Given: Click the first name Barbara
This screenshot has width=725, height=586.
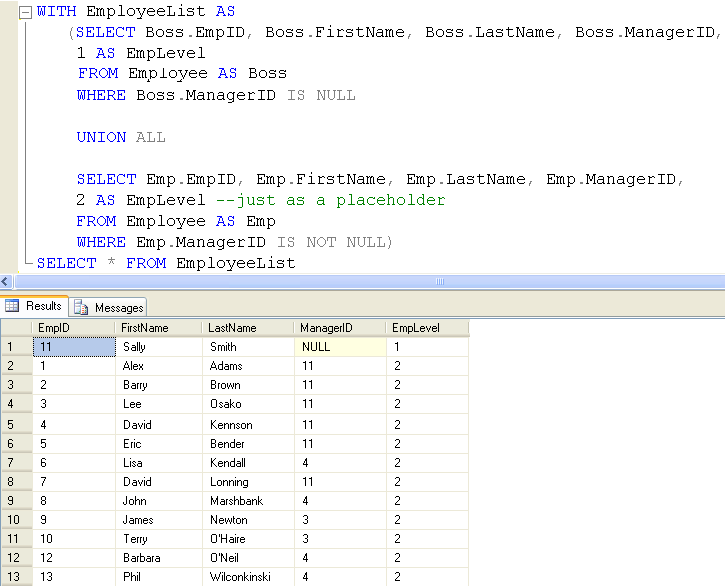Looking at the screenshot, I should [141, 557].
